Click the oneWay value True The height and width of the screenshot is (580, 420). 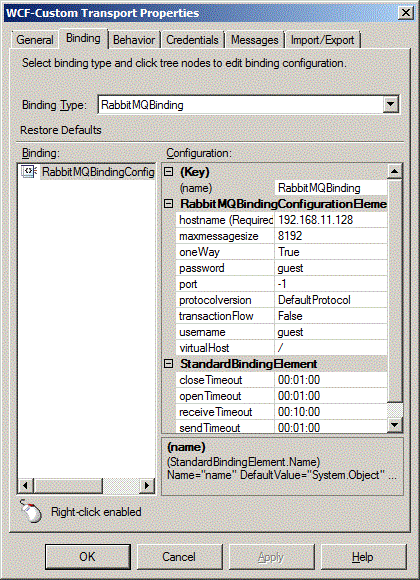tap(331, 252)
